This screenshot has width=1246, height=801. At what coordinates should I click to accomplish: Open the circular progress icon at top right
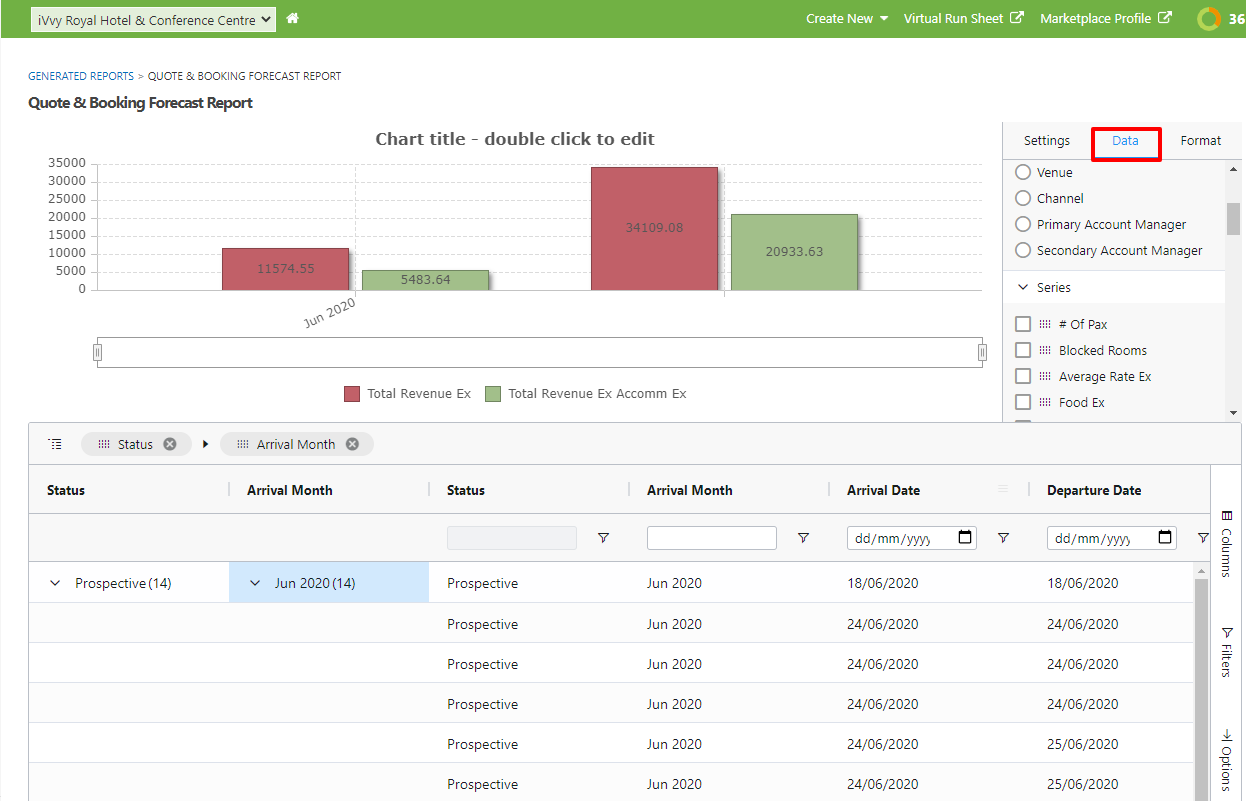tap(1209, 19)
